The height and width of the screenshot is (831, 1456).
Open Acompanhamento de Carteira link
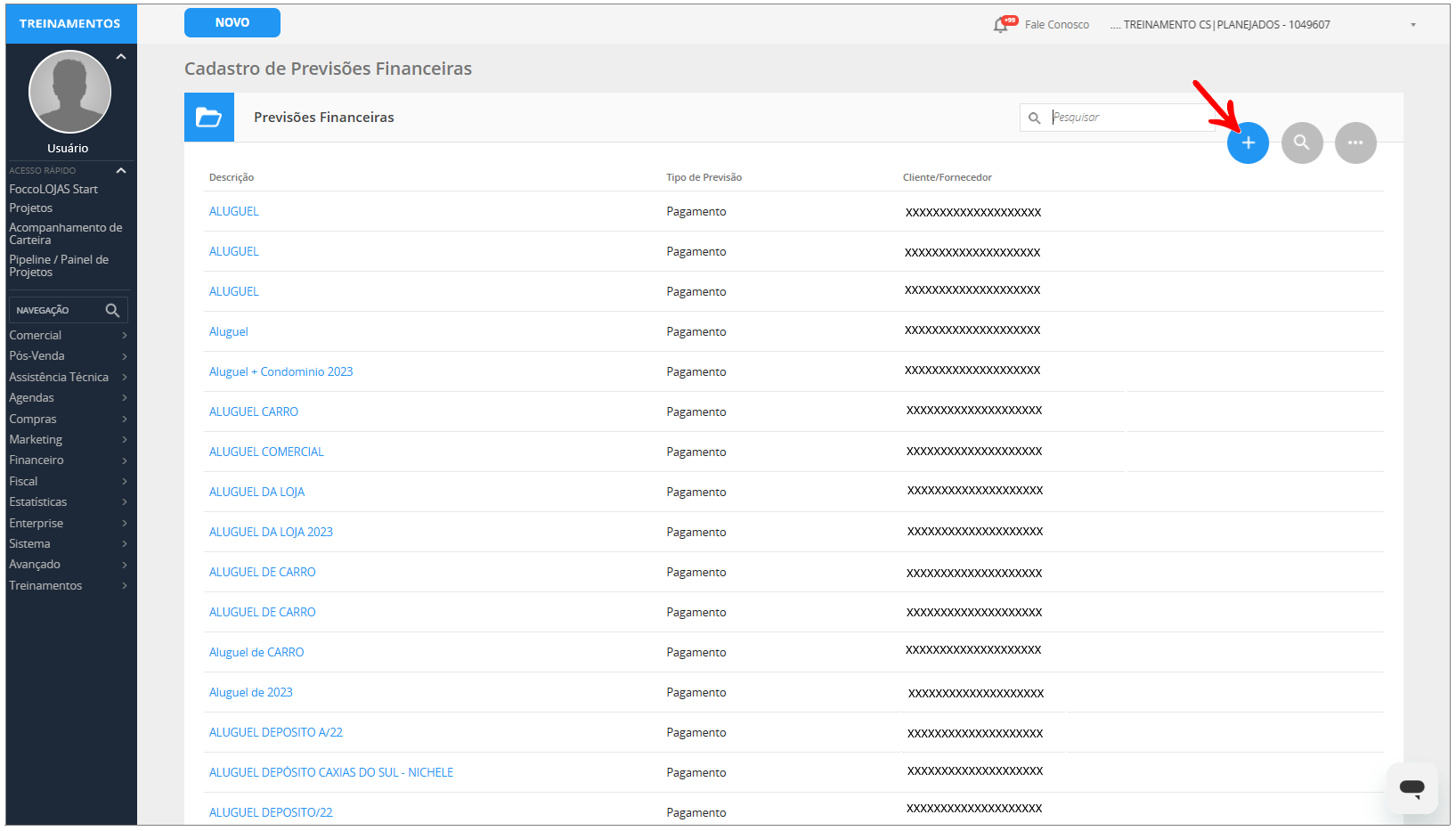click(x=66, y=234)
